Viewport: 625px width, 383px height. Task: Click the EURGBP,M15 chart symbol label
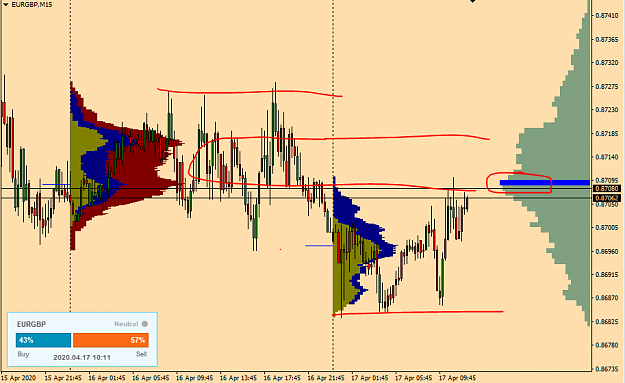[x=32, y=5]
